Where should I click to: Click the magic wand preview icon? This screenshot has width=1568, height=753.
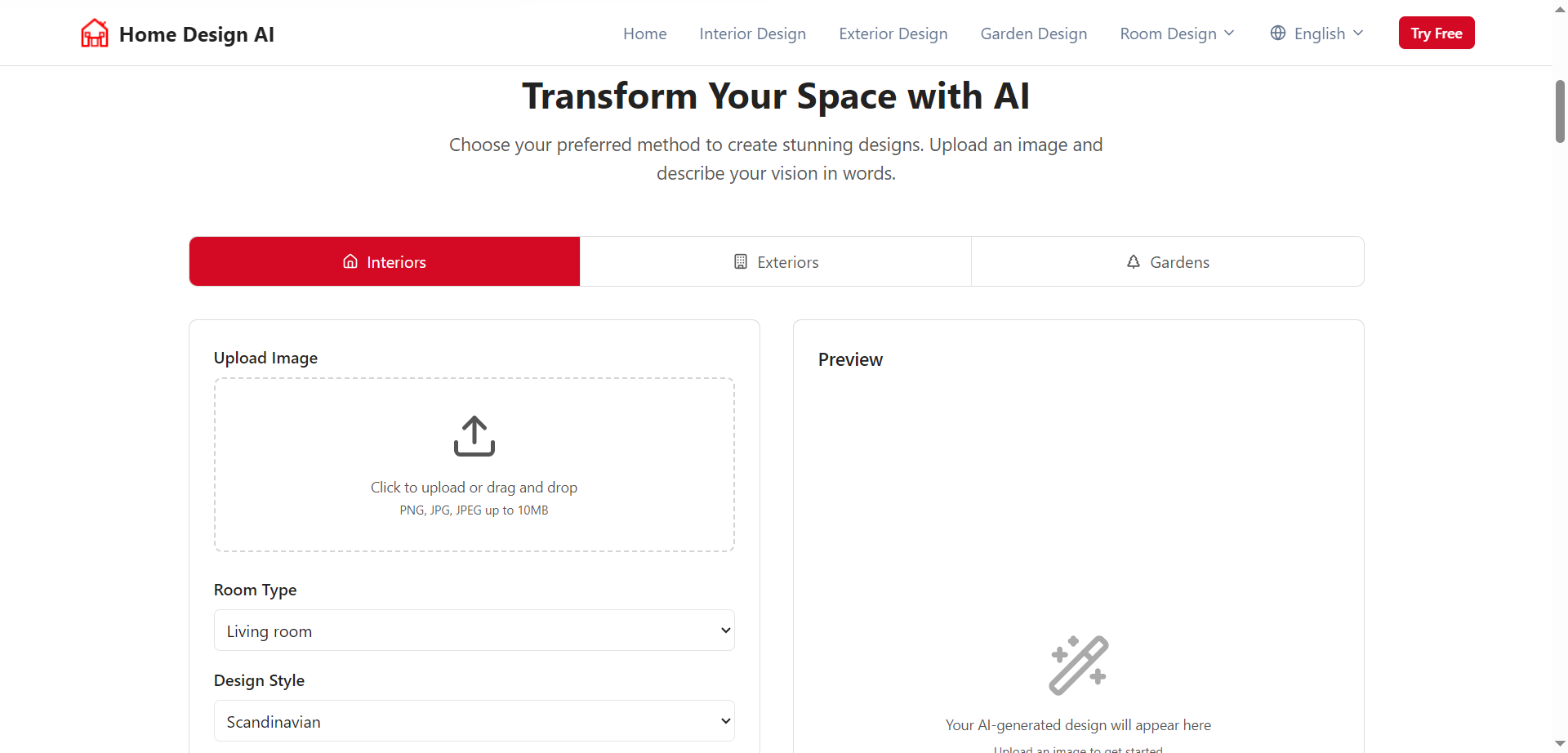click(1078, 665)
